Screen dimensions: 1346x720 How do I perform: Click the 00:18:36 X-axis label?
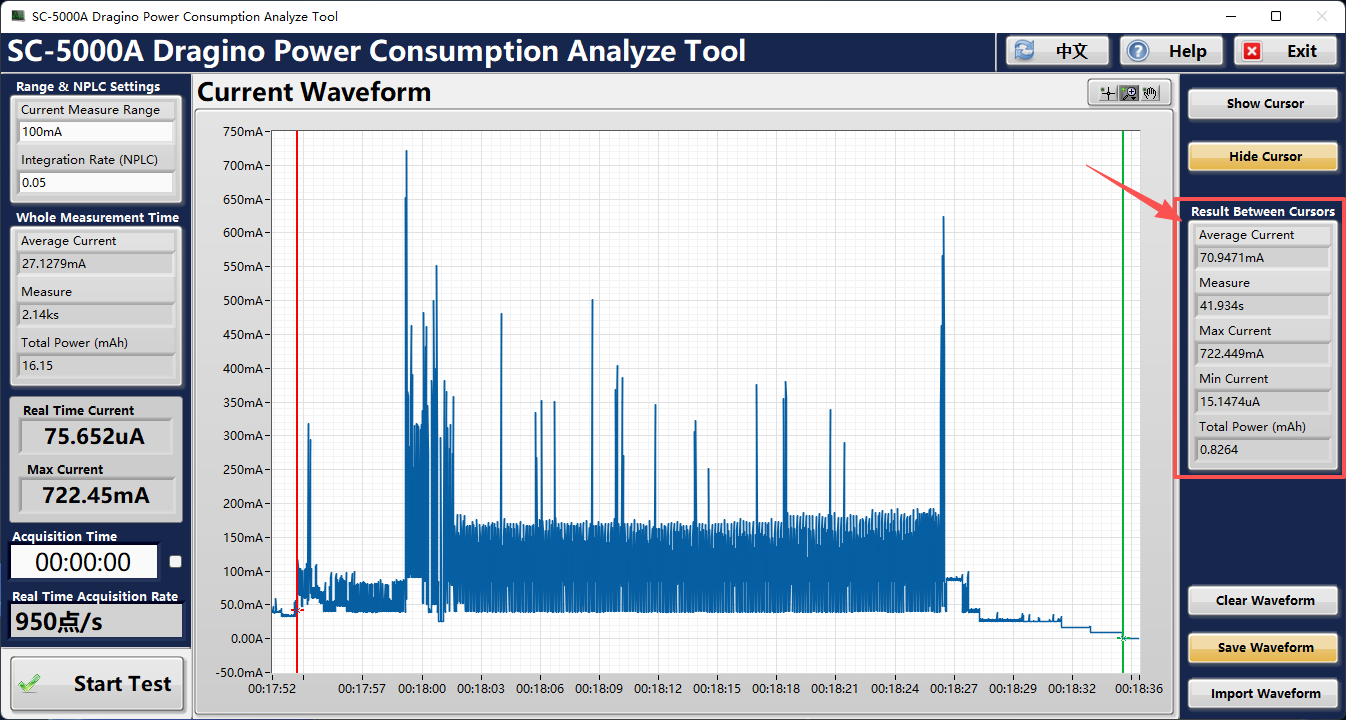tap(1139, 689)
